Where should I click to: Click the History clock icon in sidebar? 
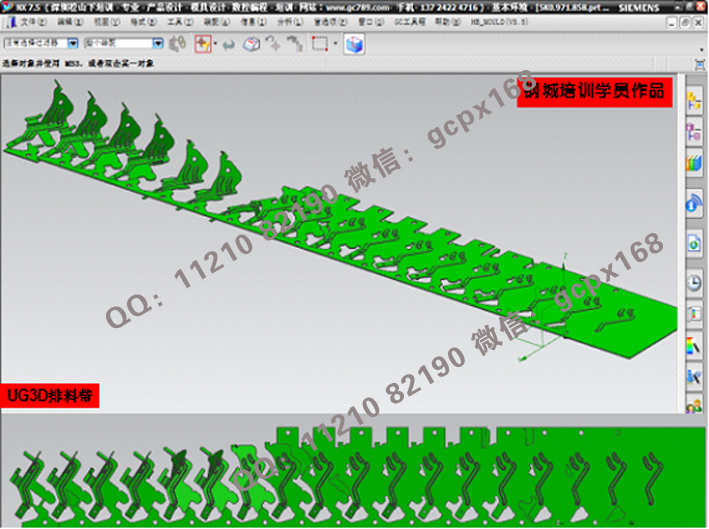point(694,284)
